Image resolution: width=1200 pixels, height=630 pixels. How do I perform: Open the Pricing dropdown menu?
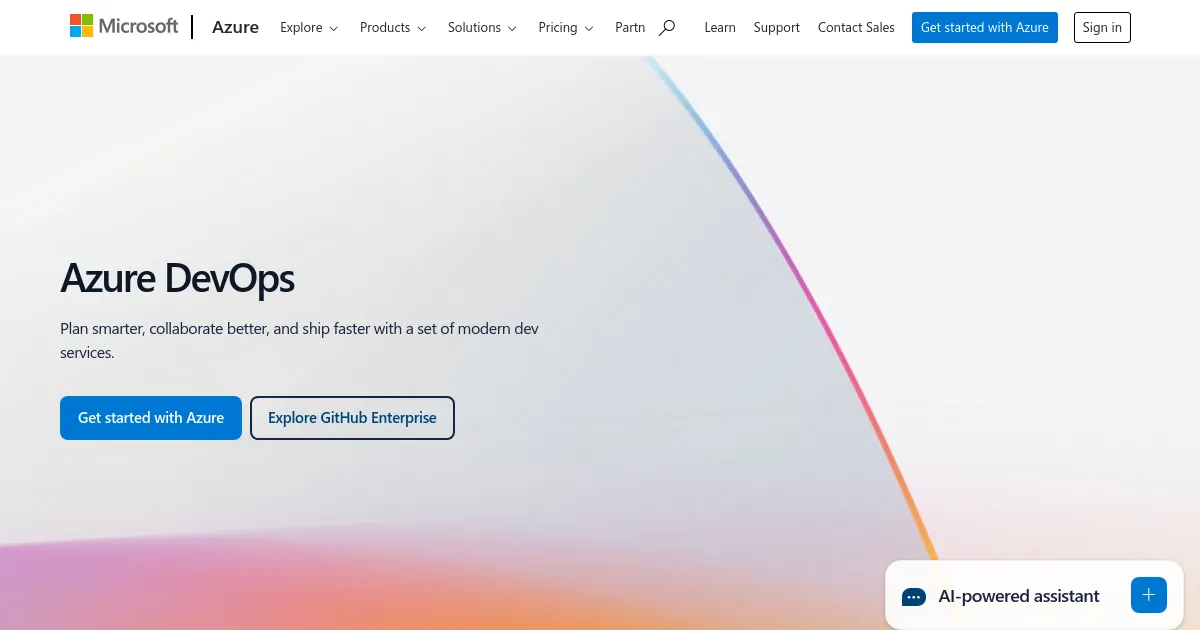(x=565, y=28)
